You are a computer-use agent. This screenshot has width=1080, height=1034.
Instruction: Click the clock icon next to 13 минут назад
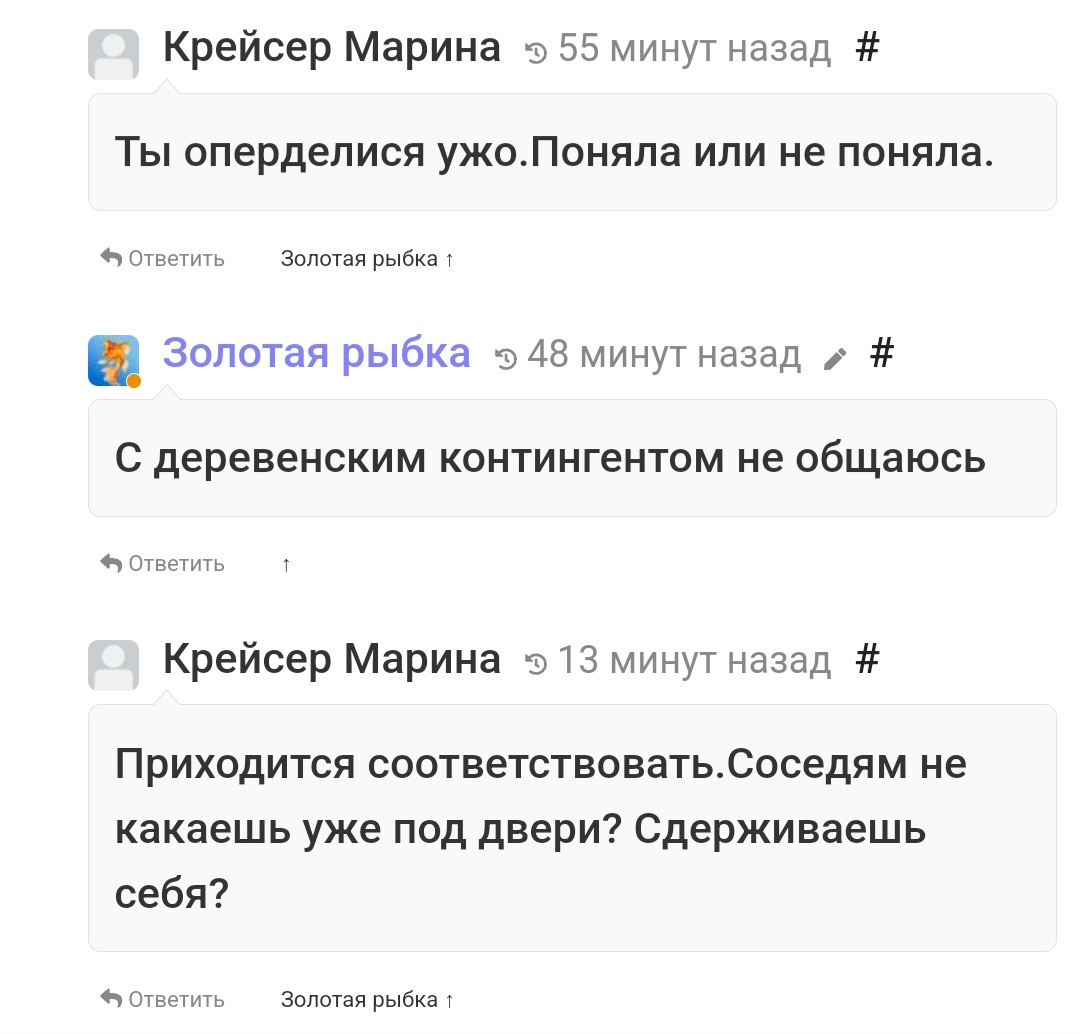(x=536, y=663)
